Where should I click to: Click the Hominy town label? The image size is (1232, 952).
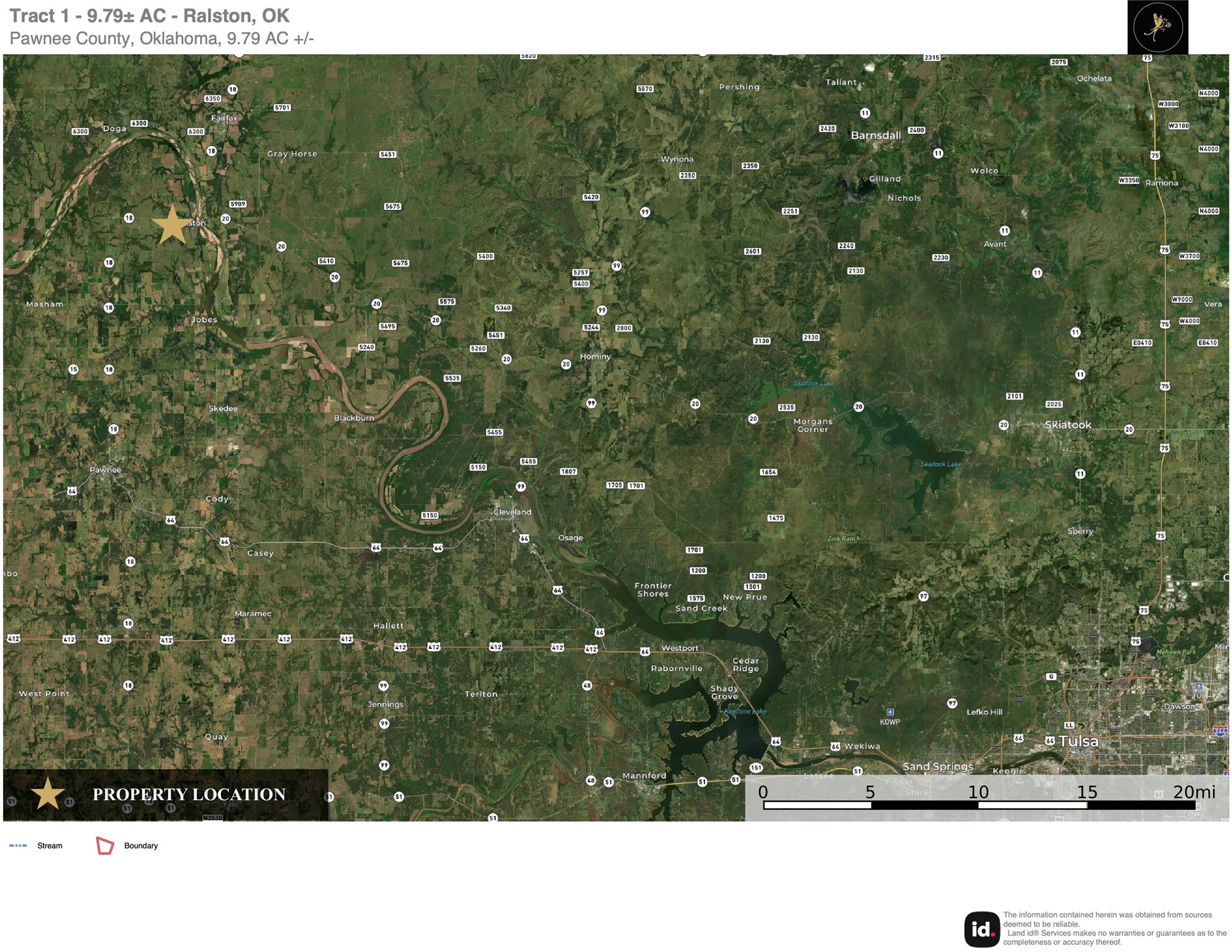tap(595, 357)
